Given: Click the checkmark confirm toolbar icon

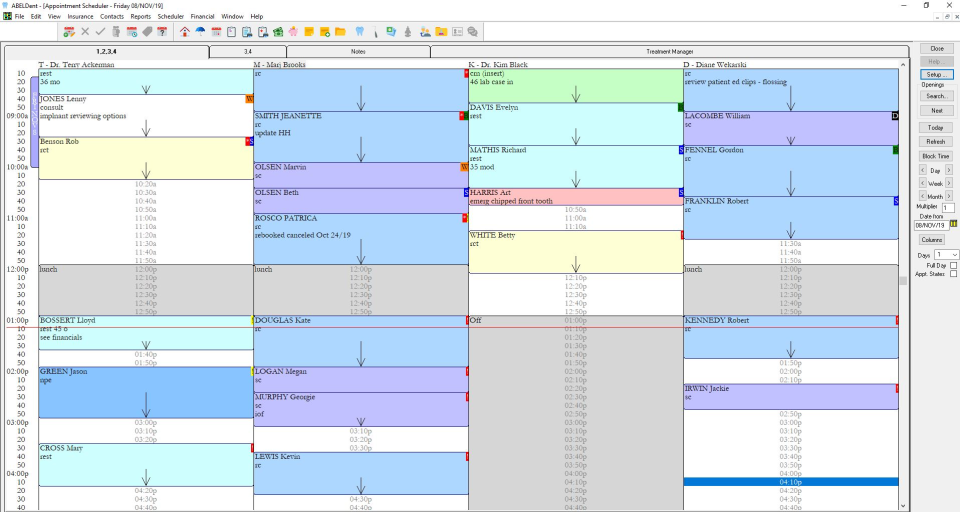Looking at the screenshot, I should coord(100,32).
